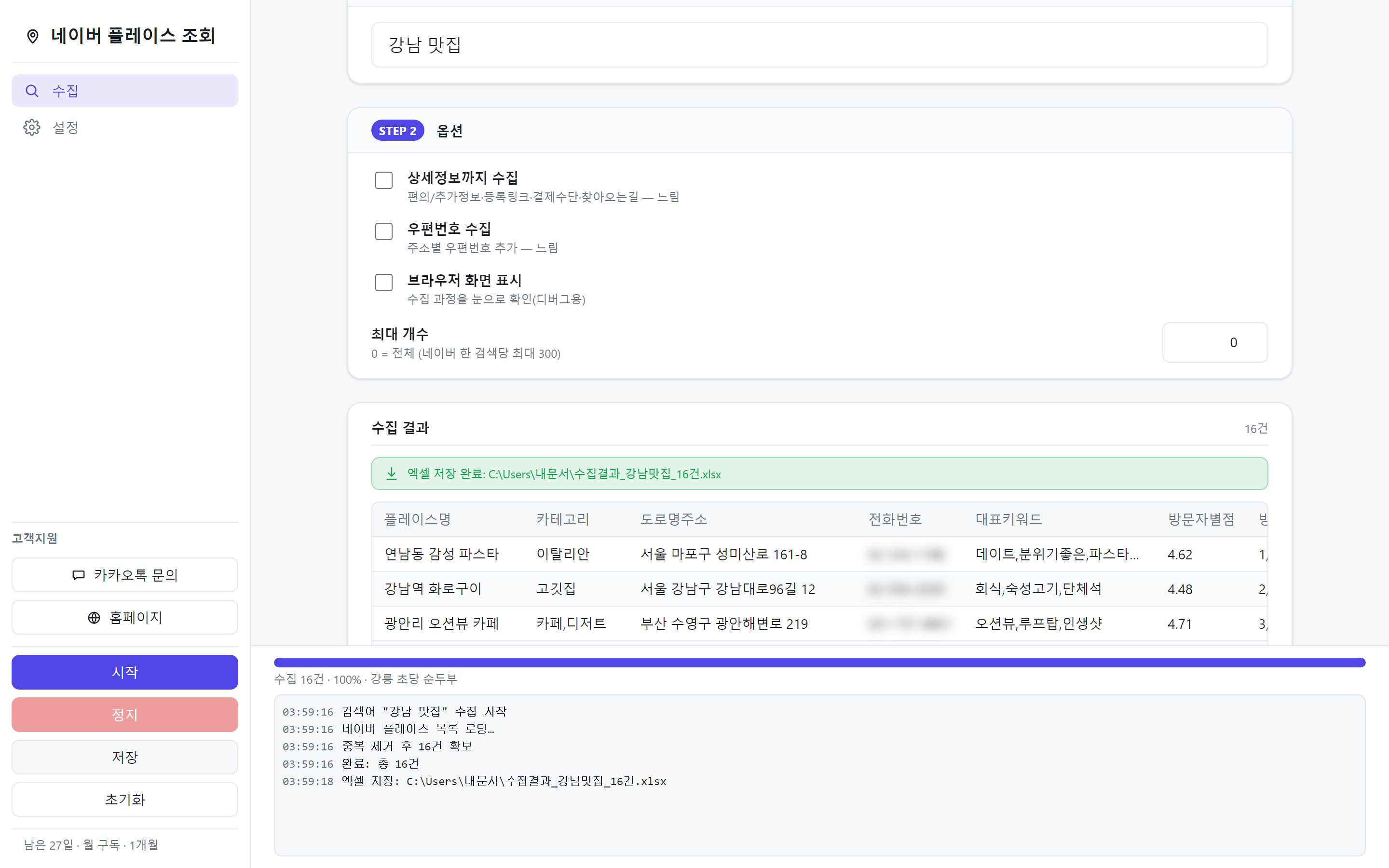Viewport: 1389px width, 868px height.
Task: Select the 연남동 감성 파스타 row name
Action: point(441,554)
